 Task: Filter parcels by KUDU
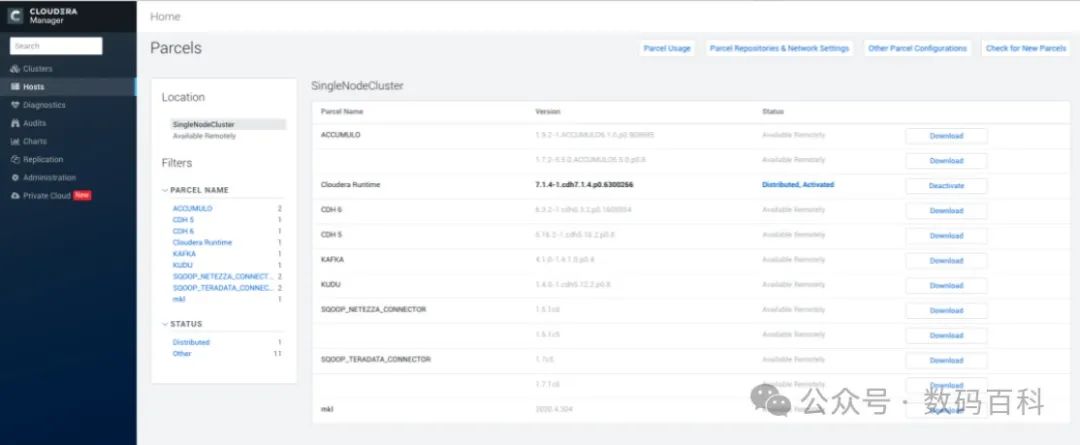(183, 265)
